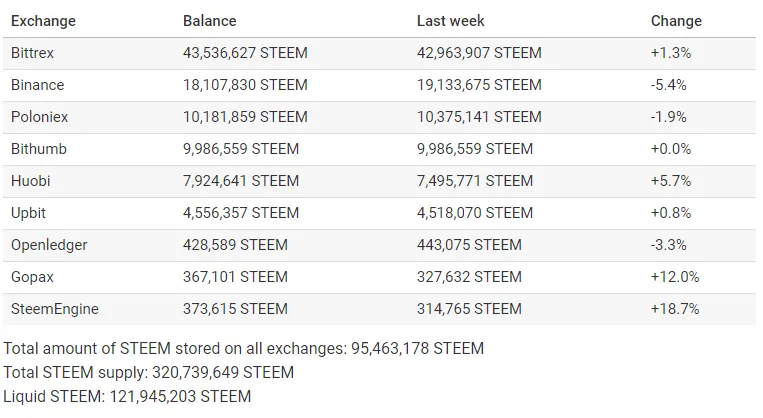Click the Liquid STEEM amount line
The height and width of the screenshot is (418, 763).
(127, 396)
